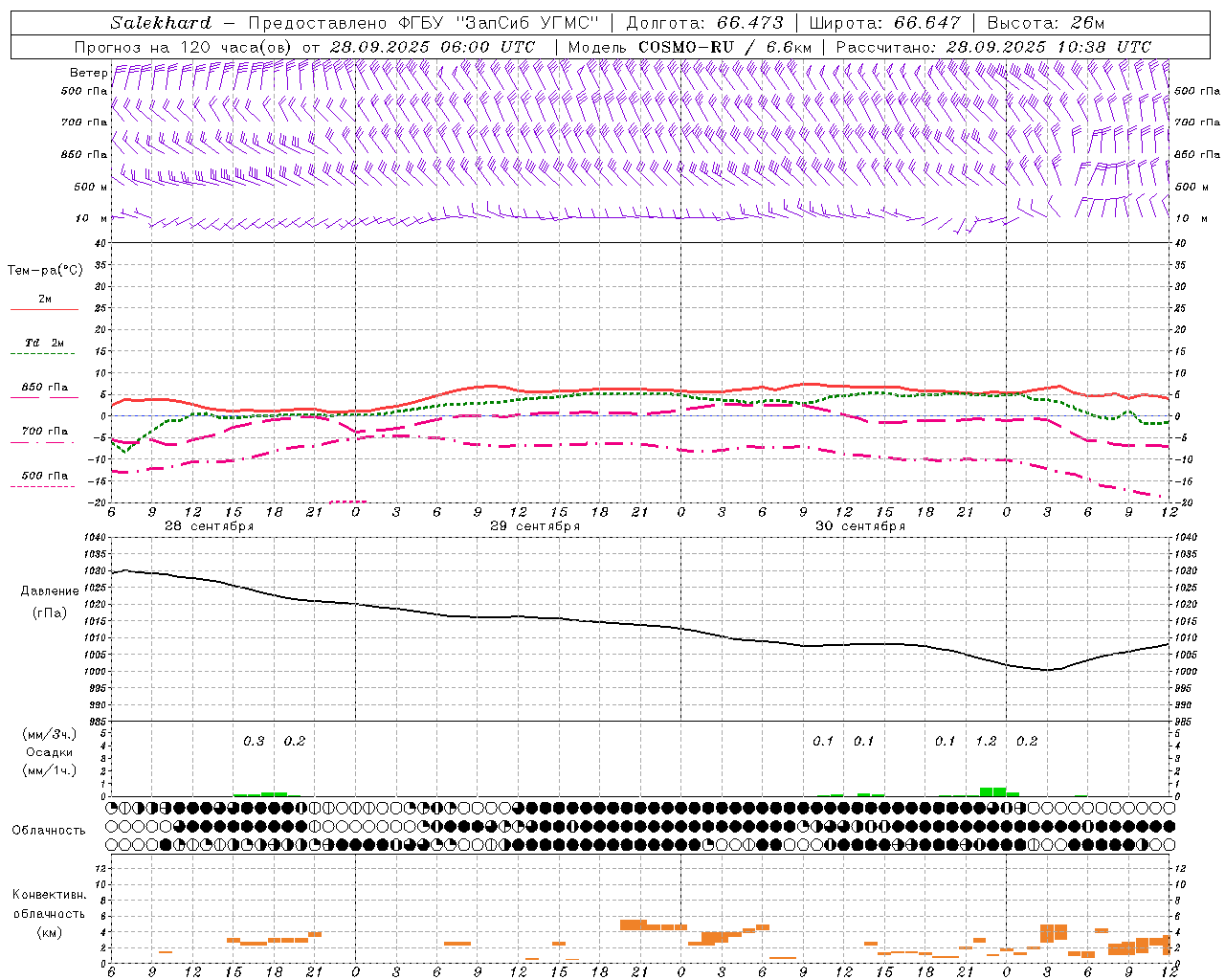The height and width of the screenshot is (980, 1225).
Task: Click the 'Облачность' cloud cover label
Action: (49, 830)
